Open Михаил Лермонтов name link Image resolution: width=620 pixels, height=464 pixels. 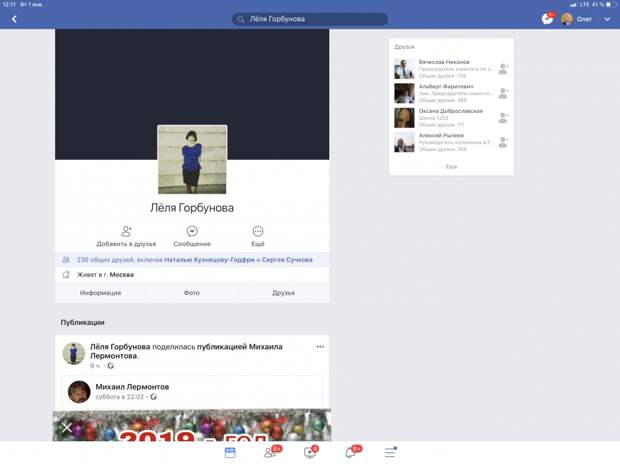click(132, 387)
